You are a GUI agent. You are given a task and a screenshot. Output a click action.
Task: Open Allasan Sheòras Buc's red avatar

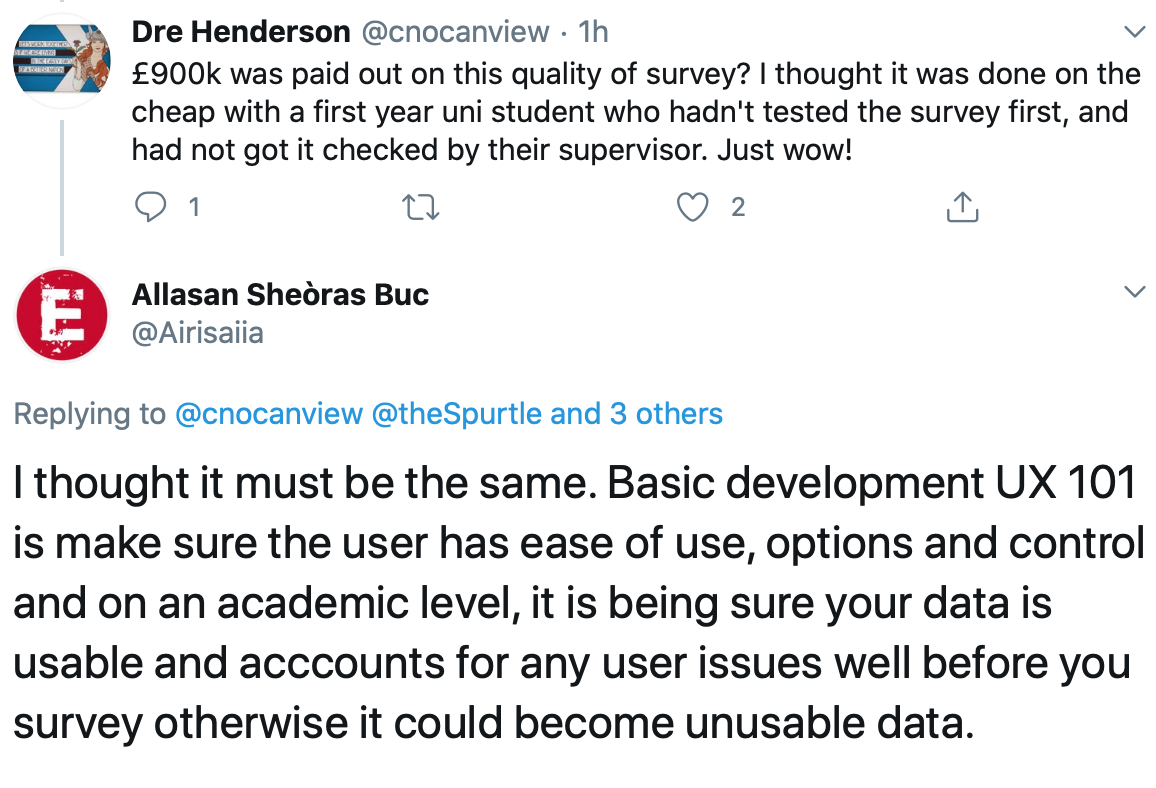tap(62, 315)
